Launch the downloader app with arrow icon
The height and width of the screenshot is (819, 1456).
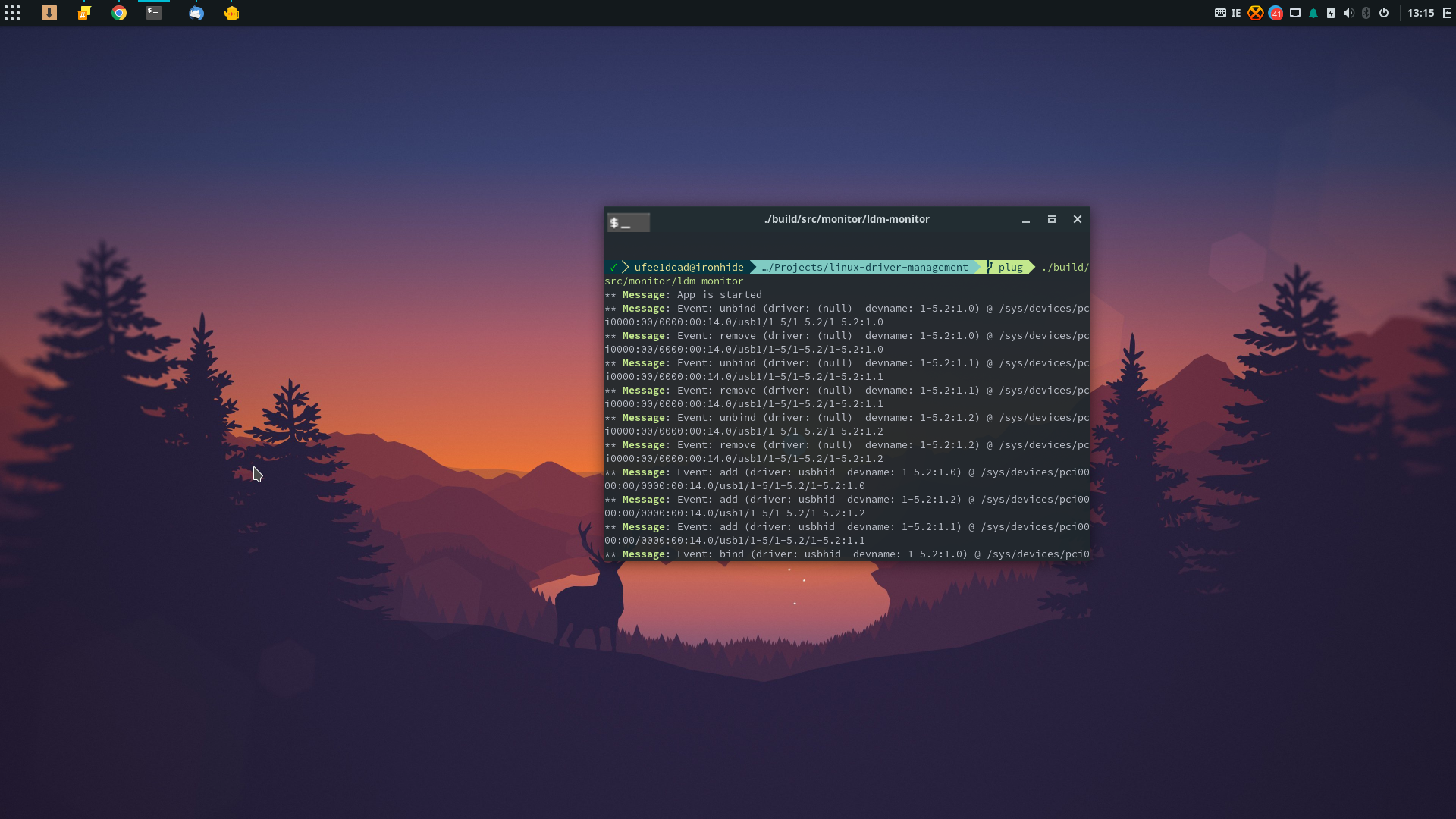click(x=49, y=13)
